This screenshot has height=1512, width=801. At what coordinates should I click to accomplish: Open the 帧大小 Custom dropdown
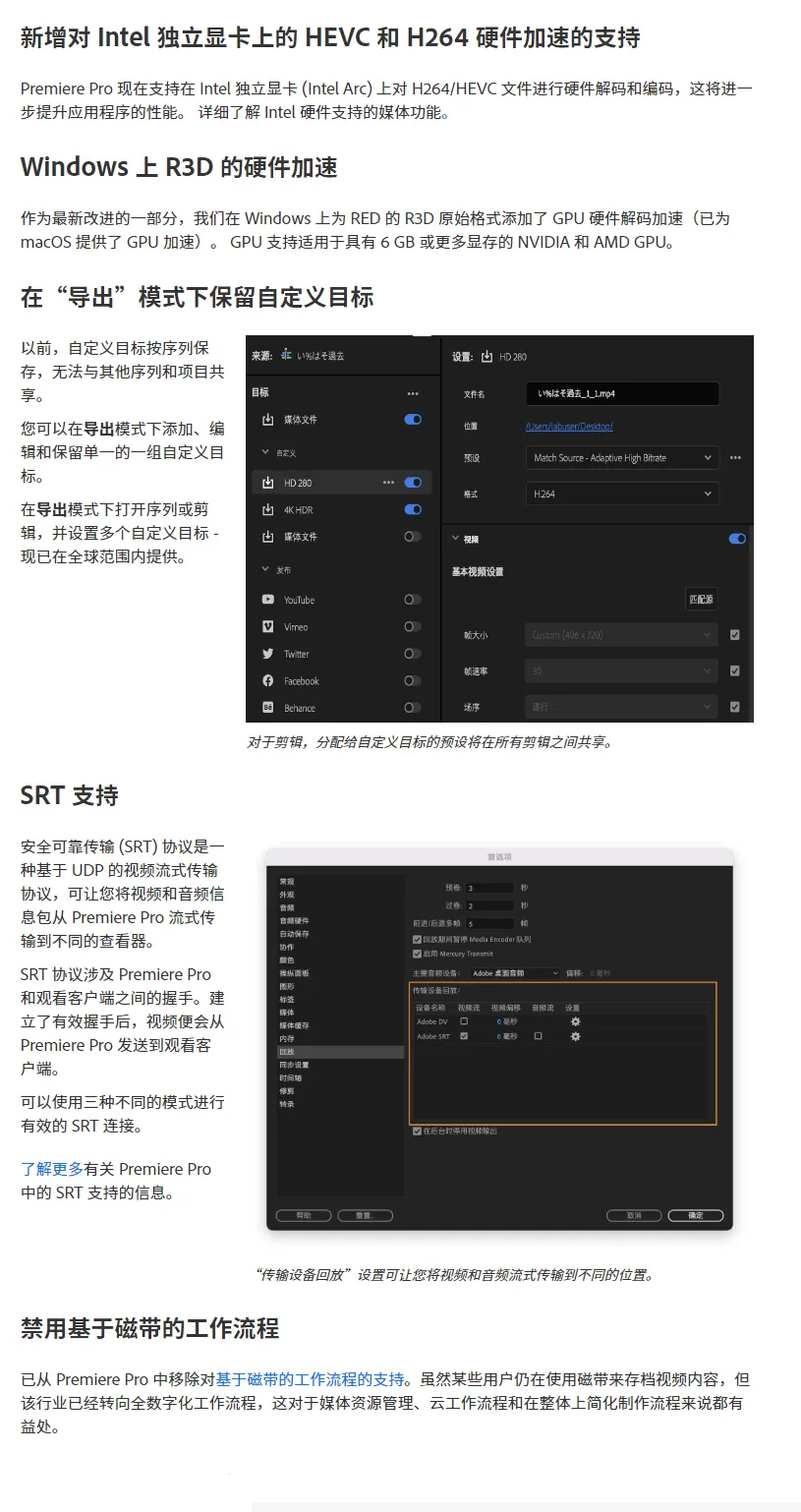pos(621,635)
